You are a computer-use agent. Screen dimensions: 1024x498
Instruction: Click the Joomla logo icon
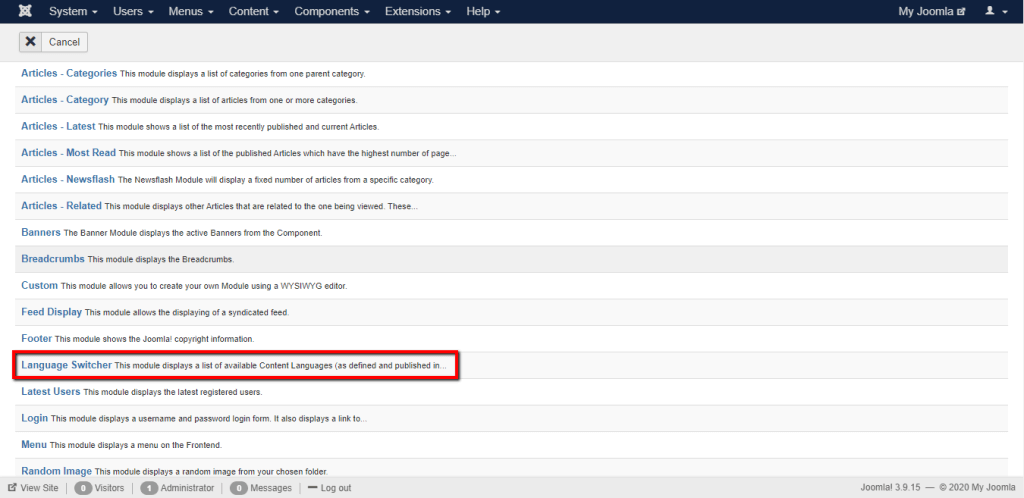coord(26,11)
